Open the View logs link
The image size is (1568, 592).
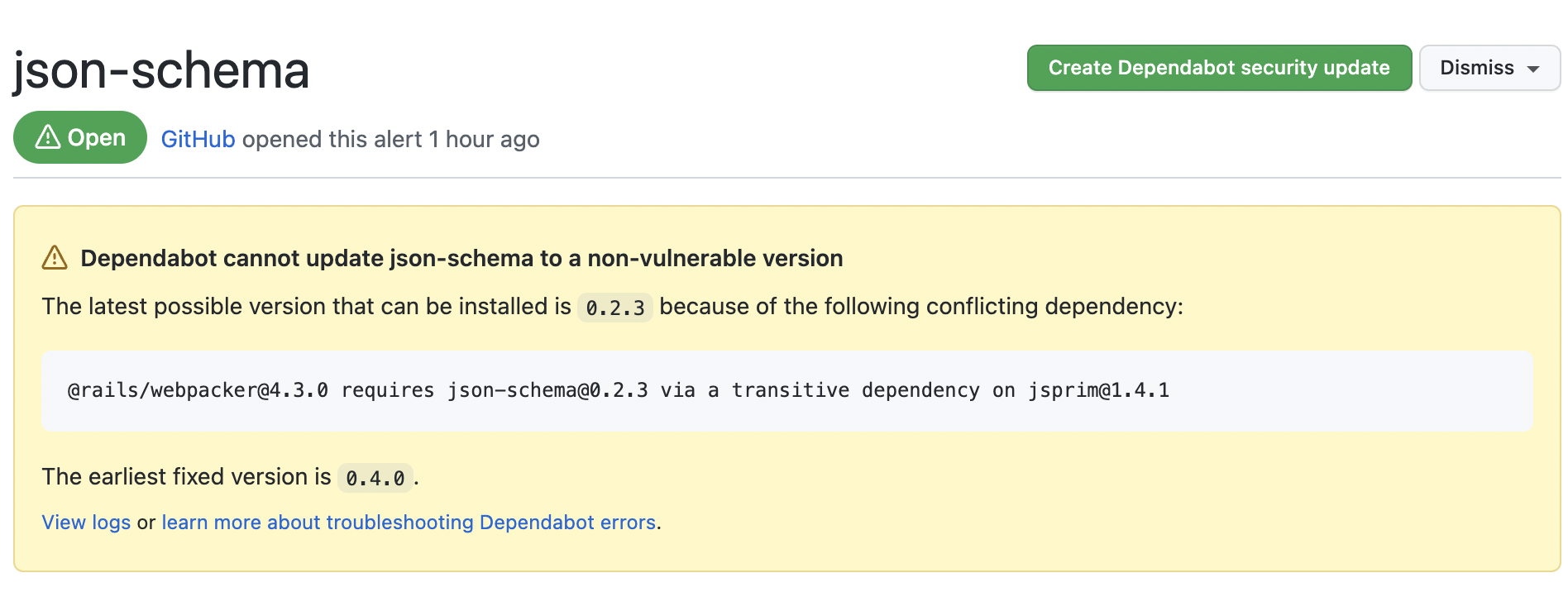click(86, 523)
